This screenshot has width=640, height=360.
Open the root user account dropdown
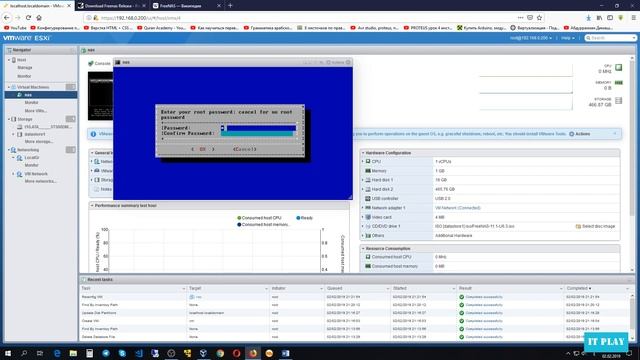click(x=531, y=38)
